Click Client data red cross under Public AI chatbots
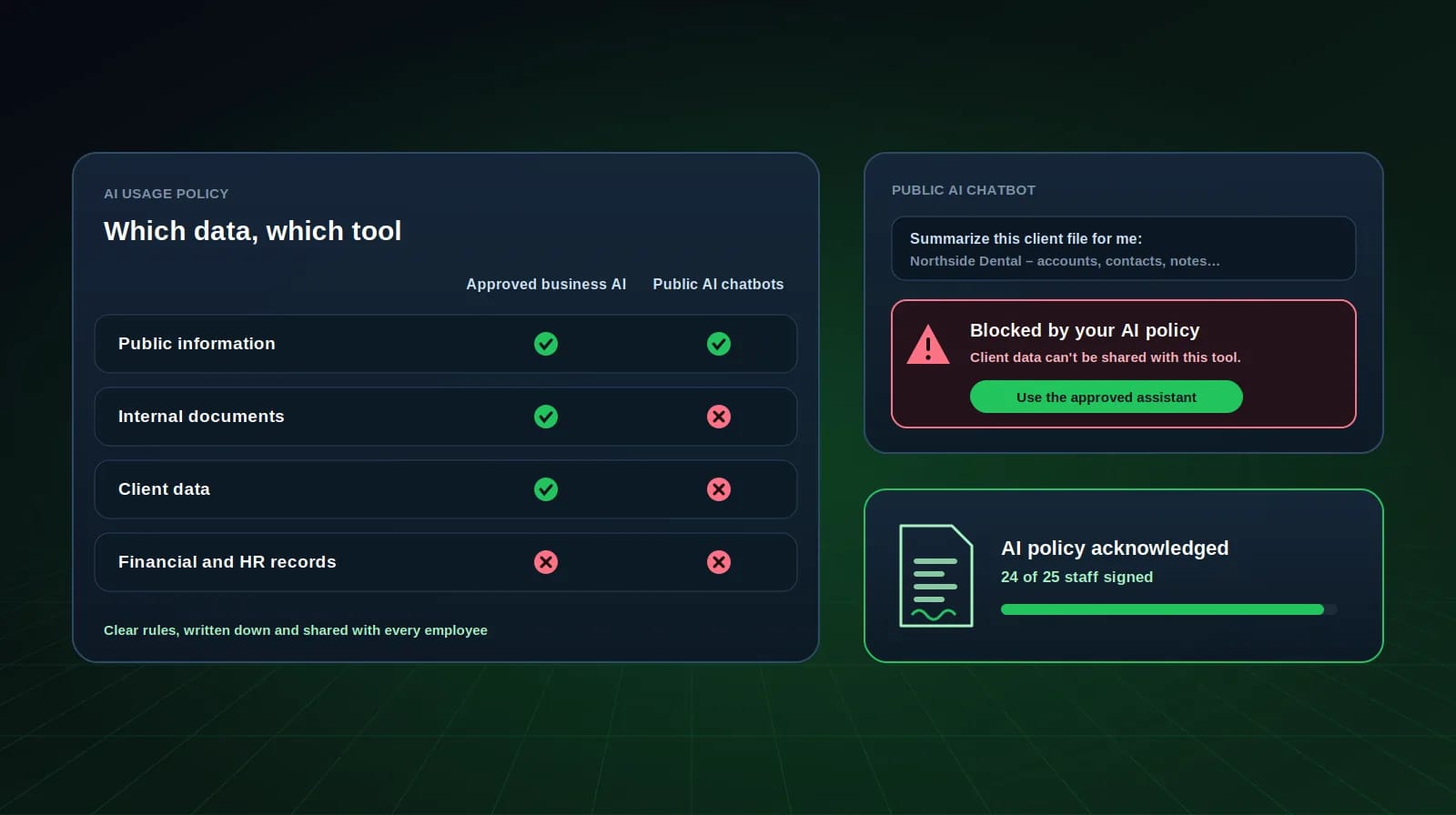 (719, 489)
